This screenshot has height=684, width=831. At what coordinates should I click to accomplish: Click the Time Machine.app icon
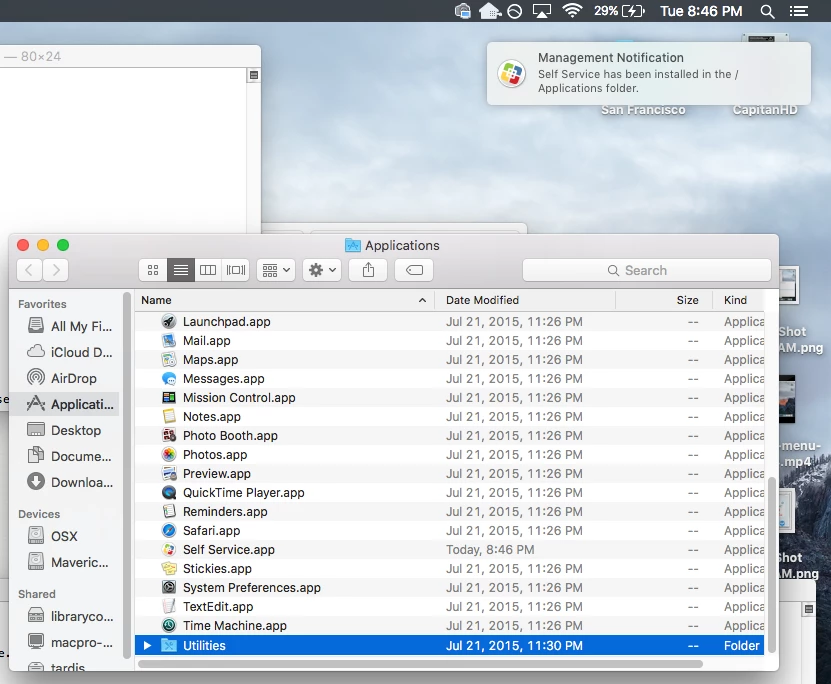click(x=169, y=626)
